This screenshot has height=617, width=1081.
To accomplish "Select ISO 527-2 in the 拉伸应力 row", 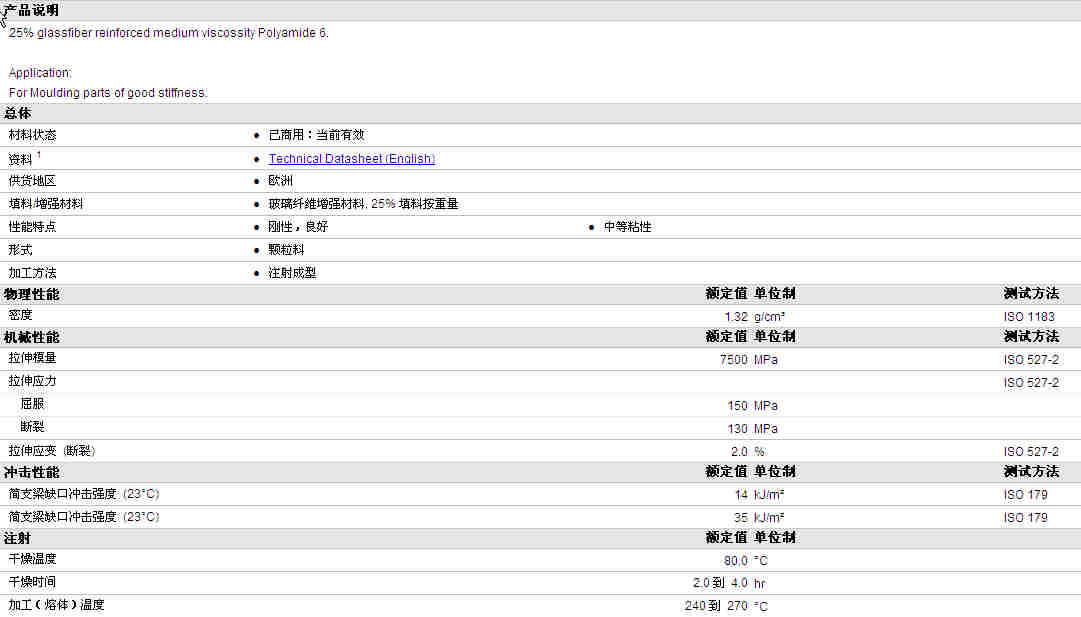I will coord(1031,383).
